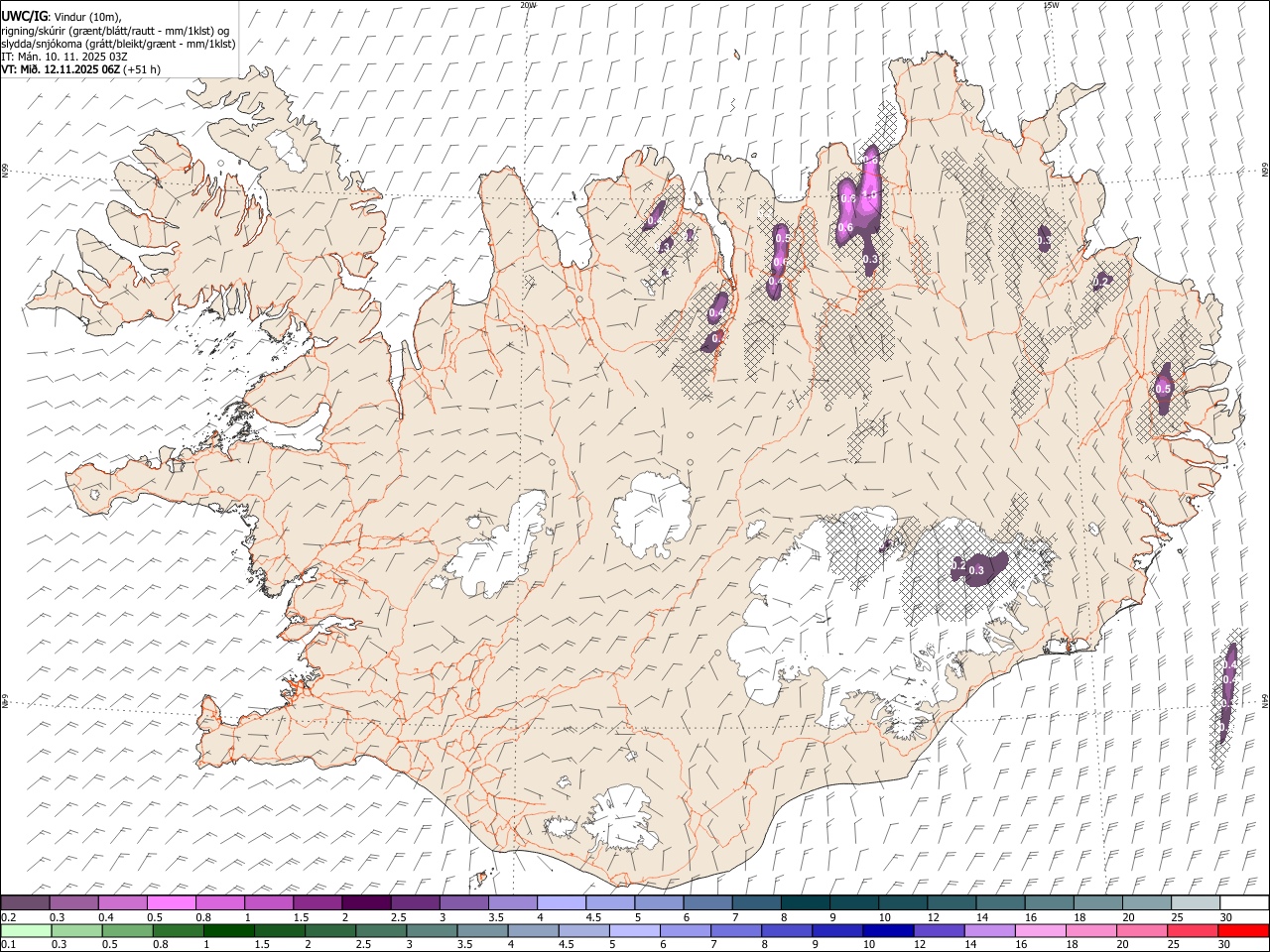Pick the lower legend swatch between 20 and 25

[x=1142, y=930]
